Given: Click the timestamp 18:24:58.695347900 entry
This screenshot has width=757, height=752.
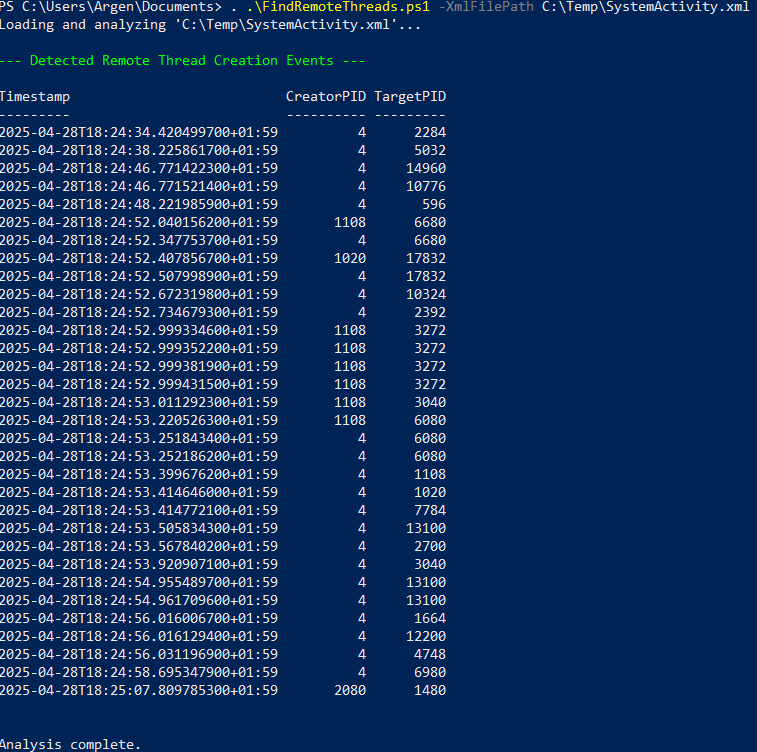Looking at the screenshot, I should pos(139,672).
